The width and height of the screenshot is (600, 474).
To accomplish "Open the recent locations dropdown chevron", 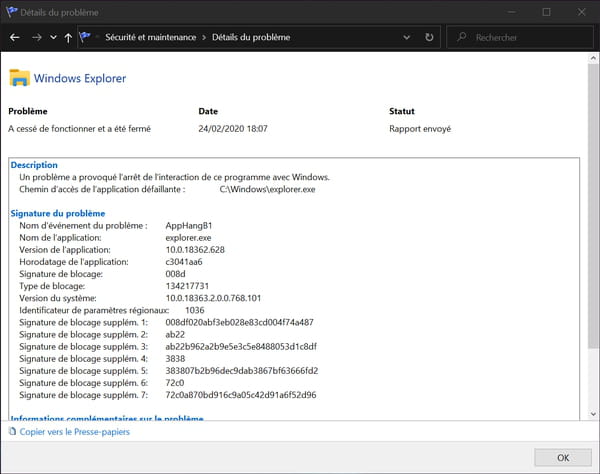I will point(53,37).
